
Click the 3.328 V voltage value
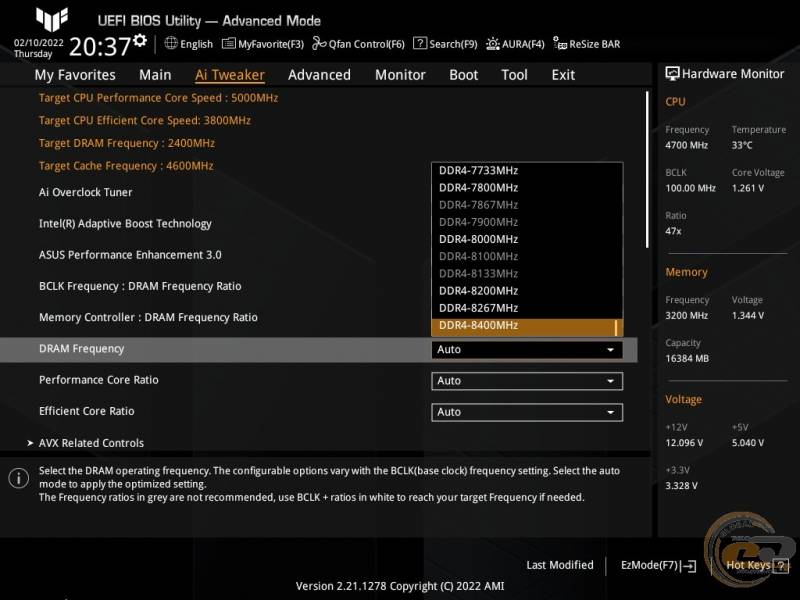pyautogui.click(x=681, y=486)
